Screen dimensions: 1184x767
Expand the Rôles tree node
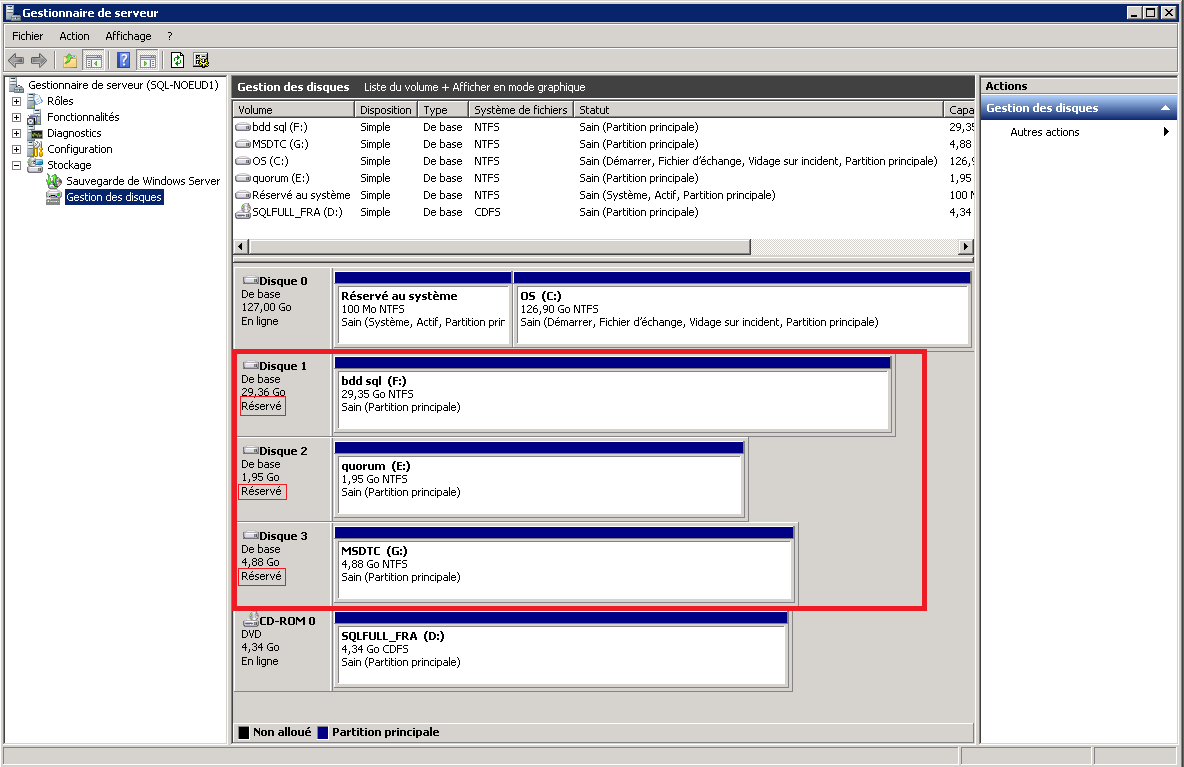16,101
